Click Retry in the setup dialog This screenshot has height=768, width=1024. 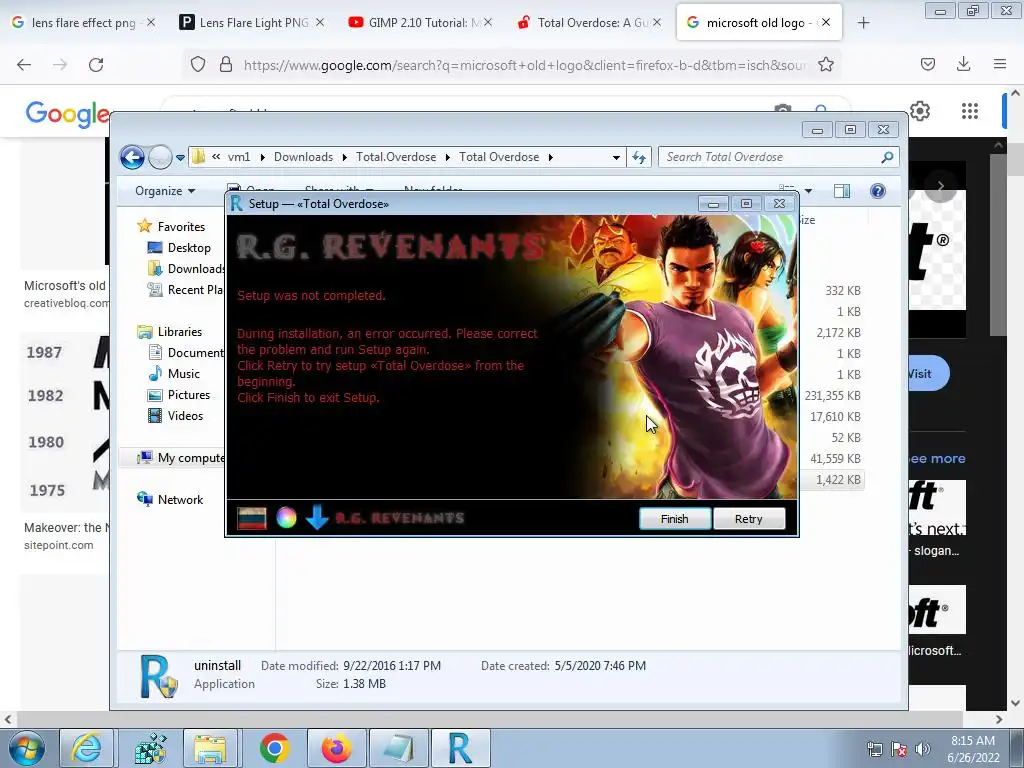pyautogui.click(x=748, y=519)
